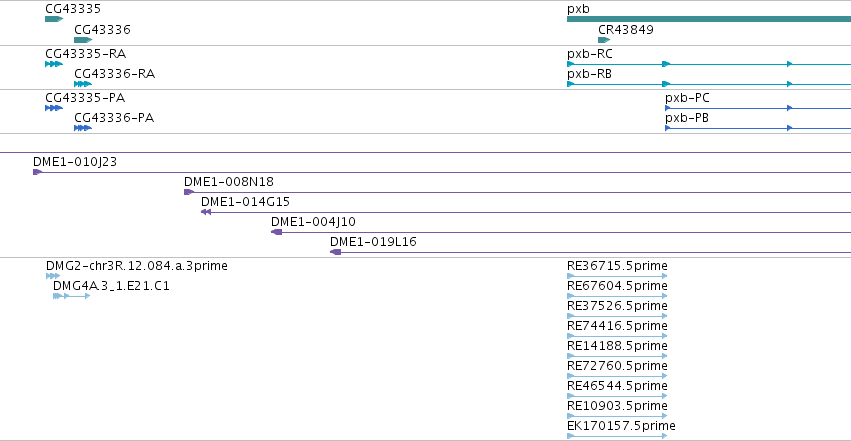Click the alignment line under EK170157.5prime
This screenshot has height=441, width=851.
pyautogui.click(x=617, y=436)
